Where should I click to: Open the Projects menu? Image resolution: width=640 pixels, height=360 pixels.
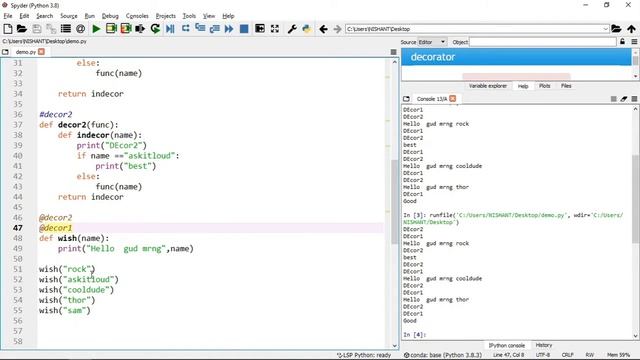165,16
